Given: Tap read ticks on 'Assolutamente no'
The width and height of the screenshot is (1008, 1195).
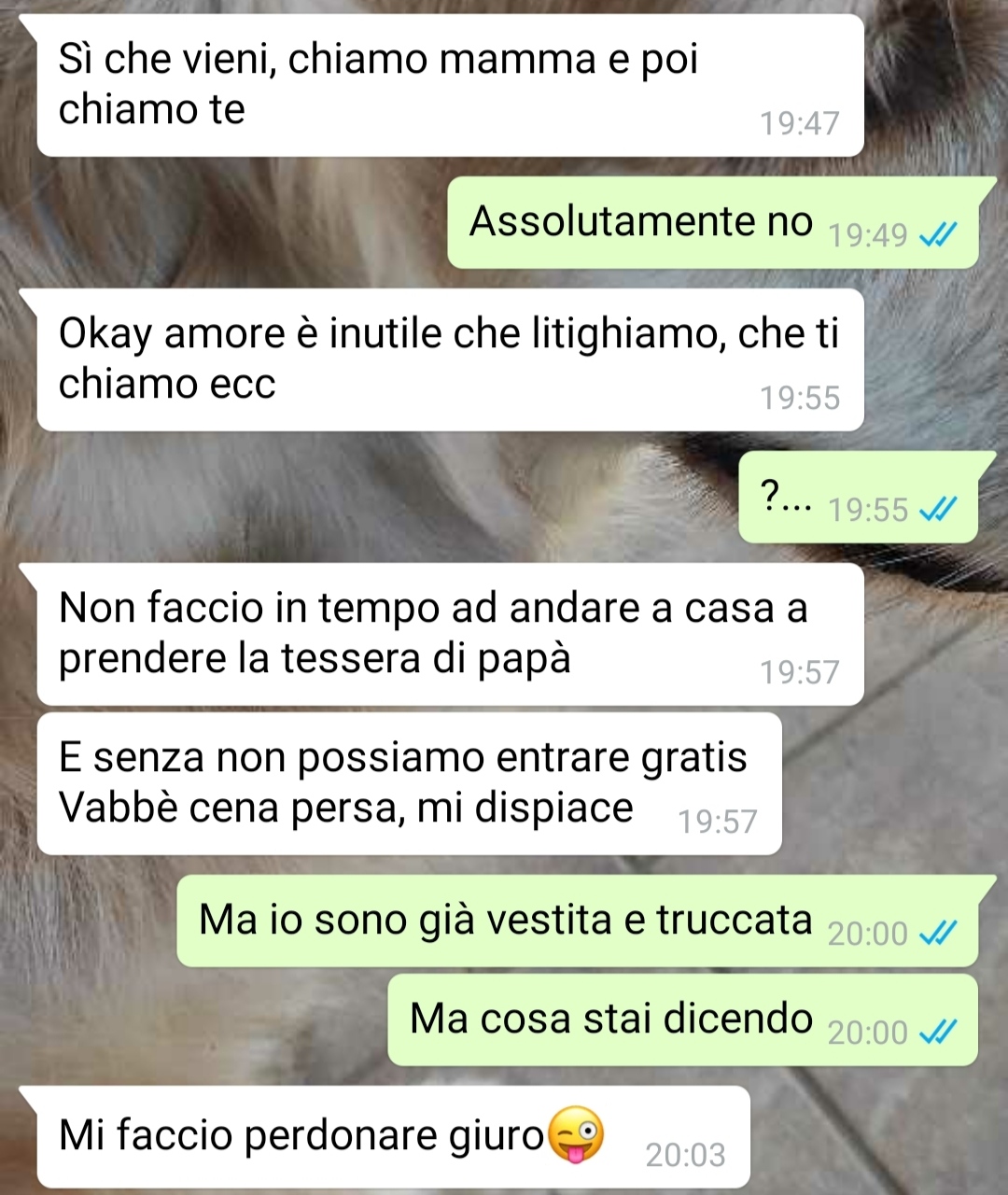Looking at the screenshot, I should 938,235.
